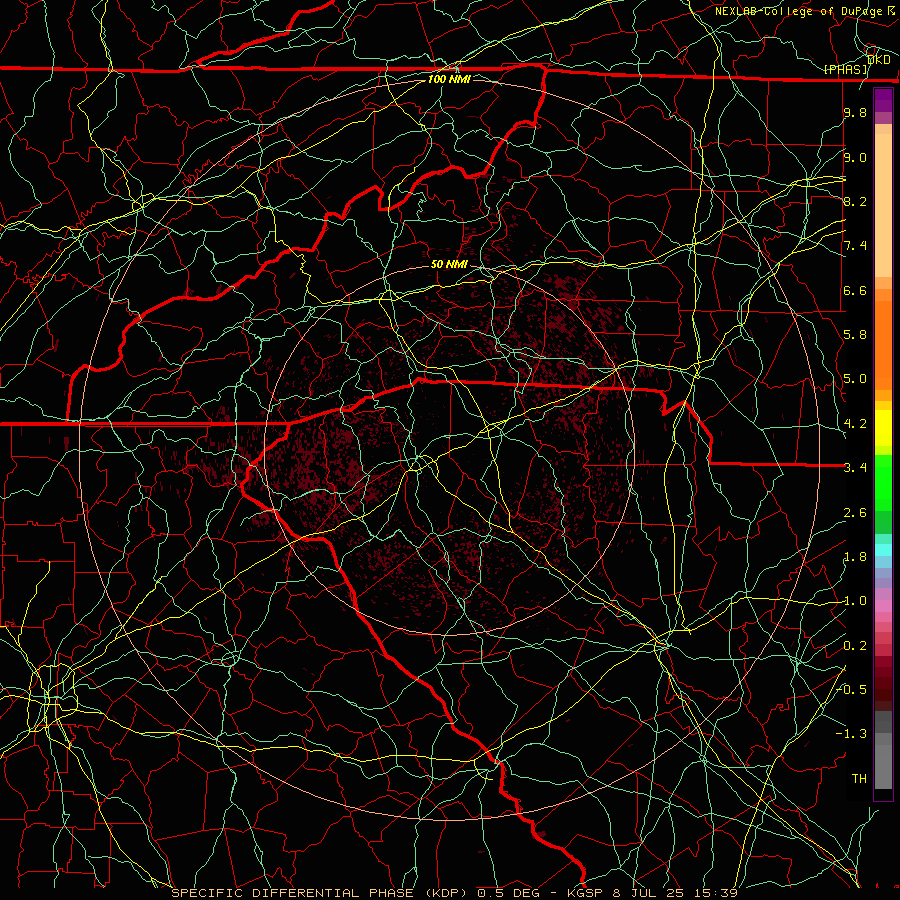Click the 1.0 value on the scale
This screenshot has width=900, height=900.
click(x=855, y=601)
